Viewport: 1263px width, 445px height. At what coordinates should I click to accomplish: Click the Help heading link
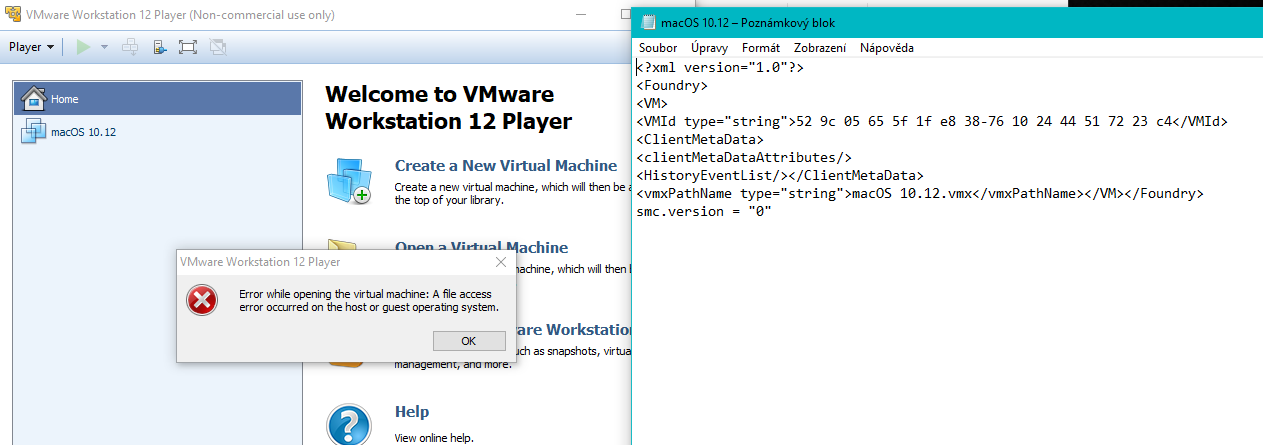(412, 412)
